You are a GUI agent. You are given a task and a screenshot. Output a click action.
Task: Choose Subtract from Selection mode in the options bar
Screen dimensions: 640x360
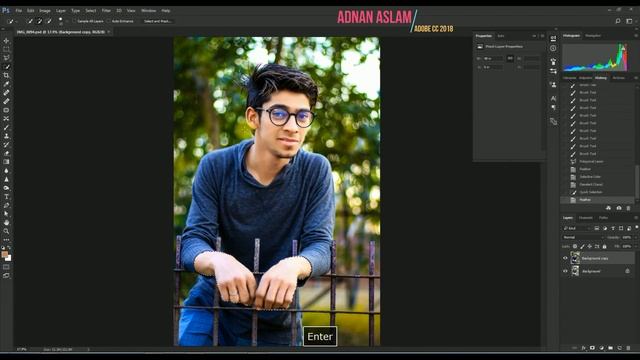point(49,21)
